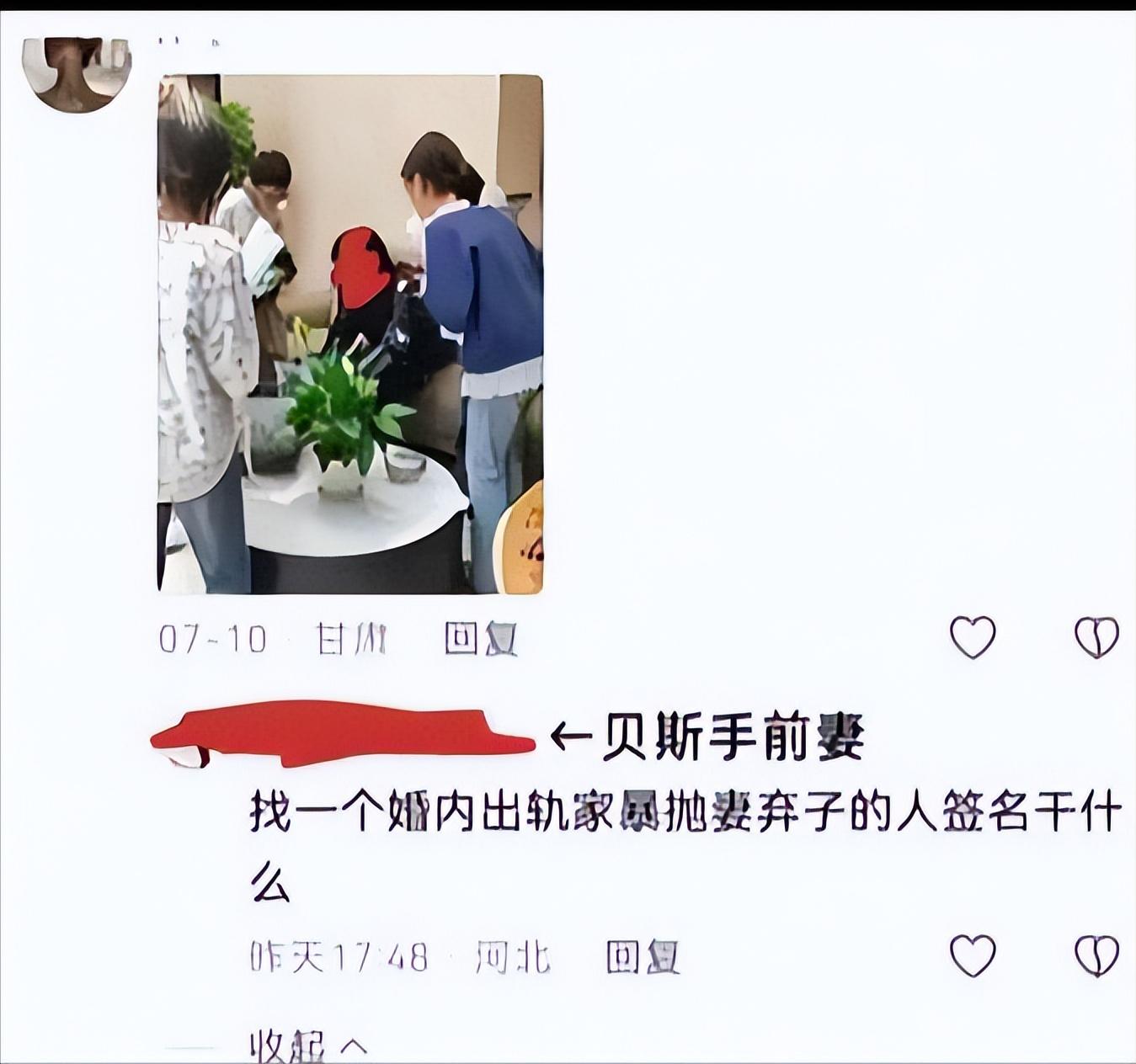Open the username above the photo

(x=189, y=40)
